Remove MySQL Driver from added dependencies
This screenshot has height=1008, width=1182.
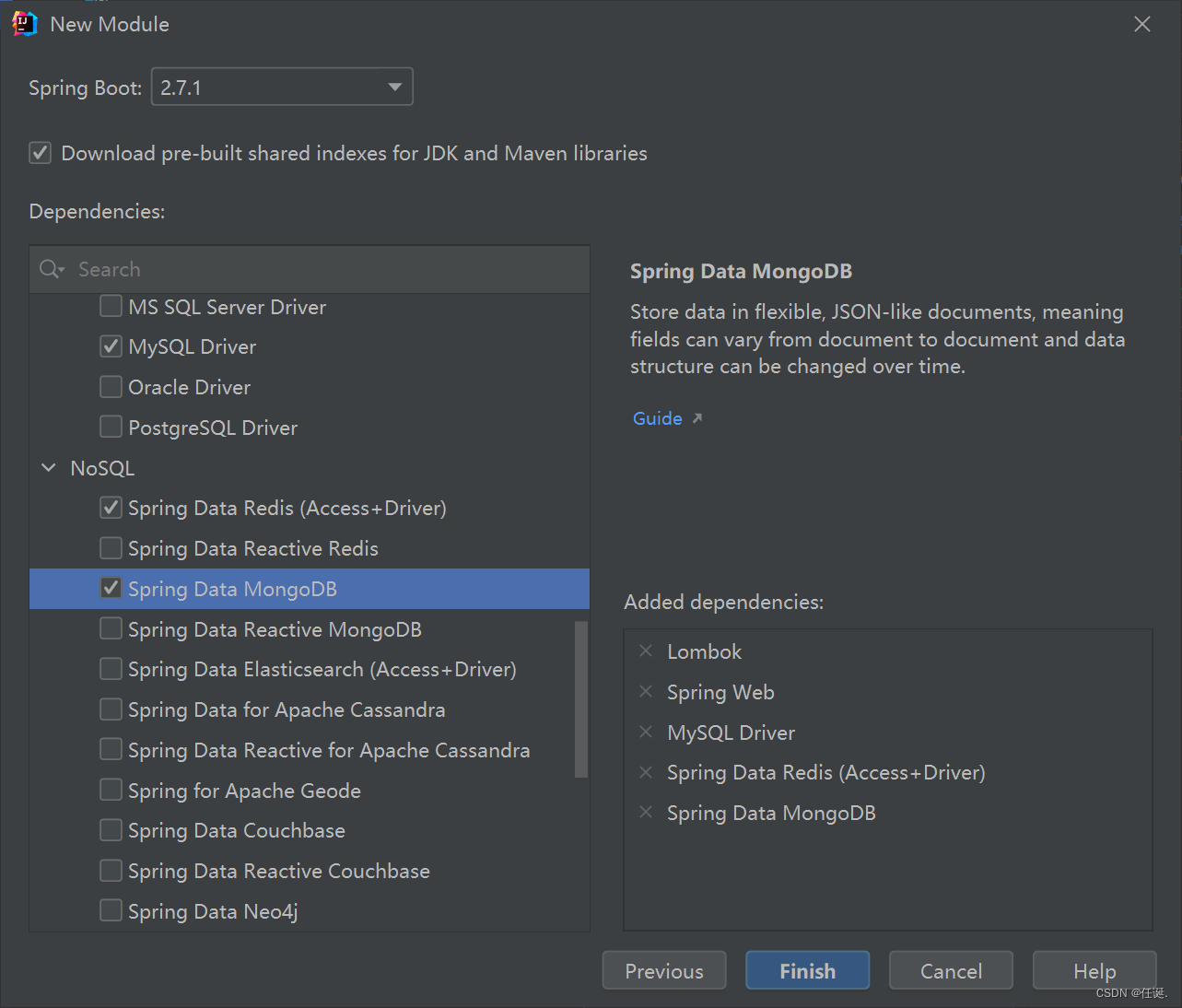(x=646, y=733)
